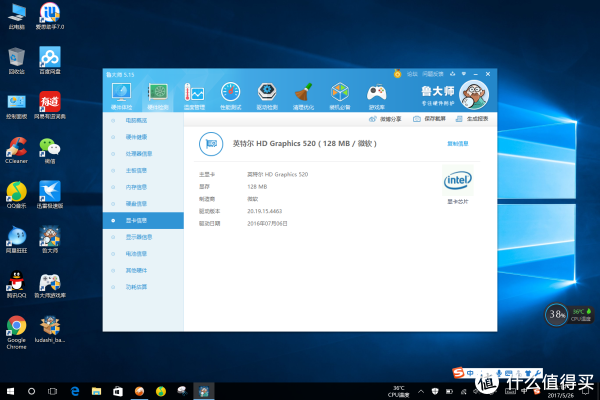This screenshot has width=600, height=400.
Task: Select 显卡信息 in sidebar
Action: point(143,220)
